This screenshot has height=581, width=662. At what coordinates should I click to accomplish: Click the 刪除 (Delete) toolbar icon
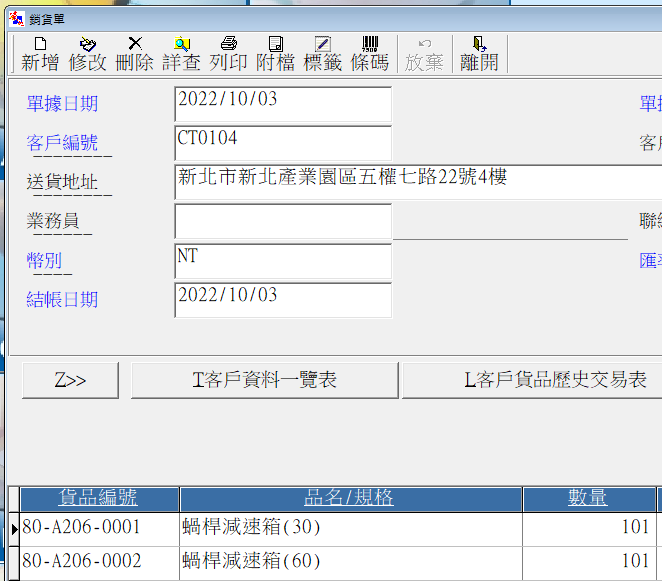coord(135,53)
